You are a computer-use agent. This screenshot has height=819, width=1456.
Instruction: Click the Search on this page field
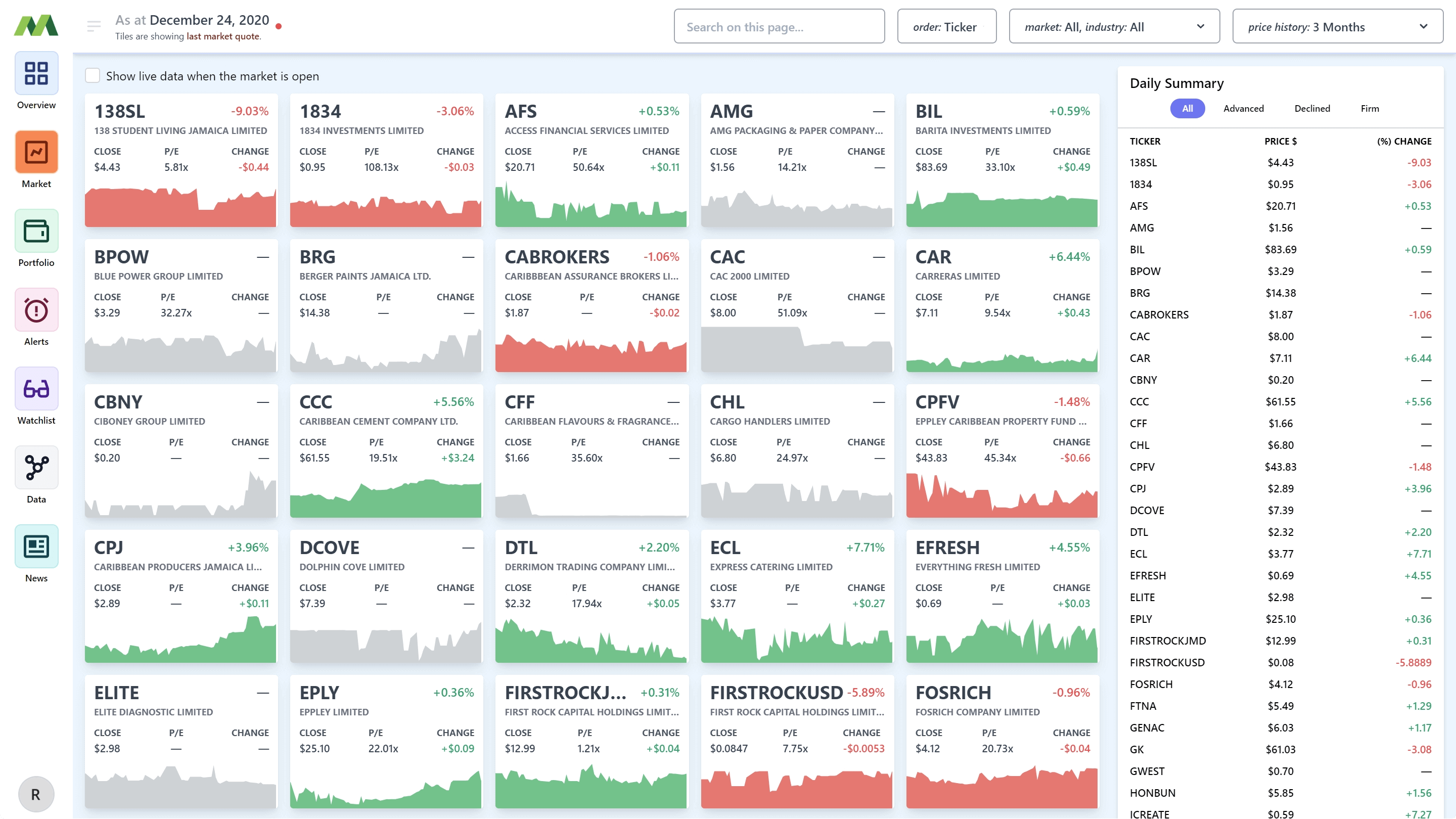[x=779, y=27]
